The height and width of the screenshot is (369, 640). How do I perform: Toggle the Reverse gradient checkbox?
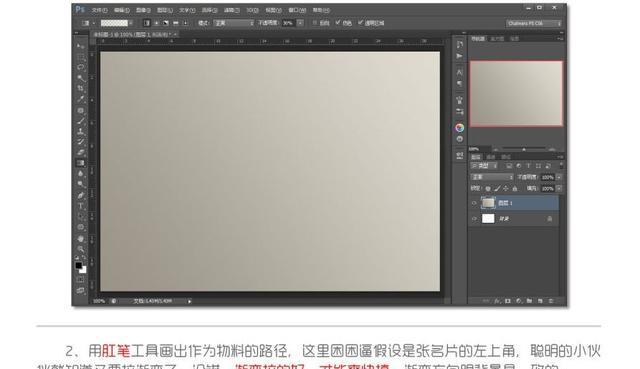coord(315,23)
